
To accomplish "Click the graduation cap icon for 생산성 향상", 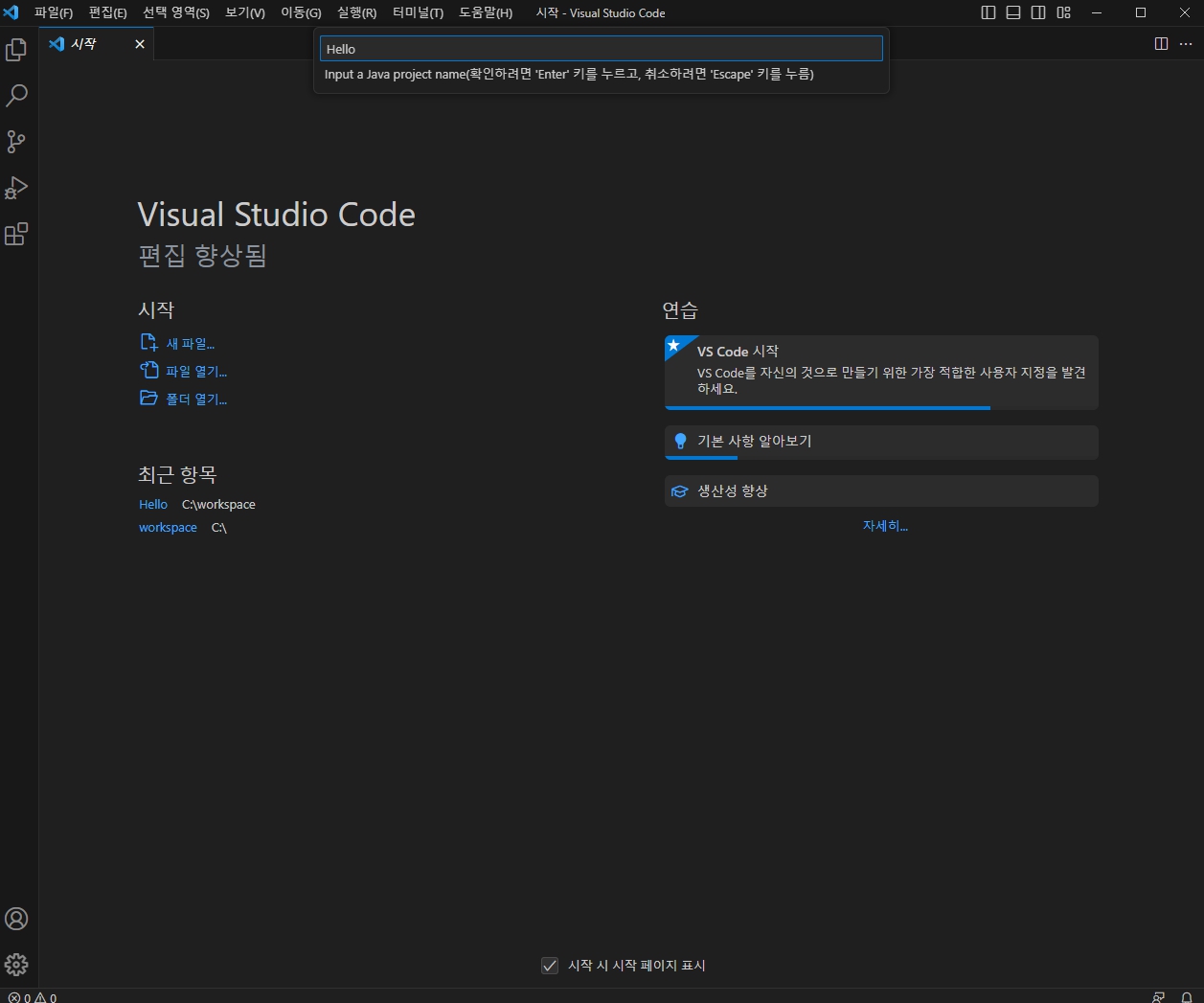I will (x=680, y=491).
